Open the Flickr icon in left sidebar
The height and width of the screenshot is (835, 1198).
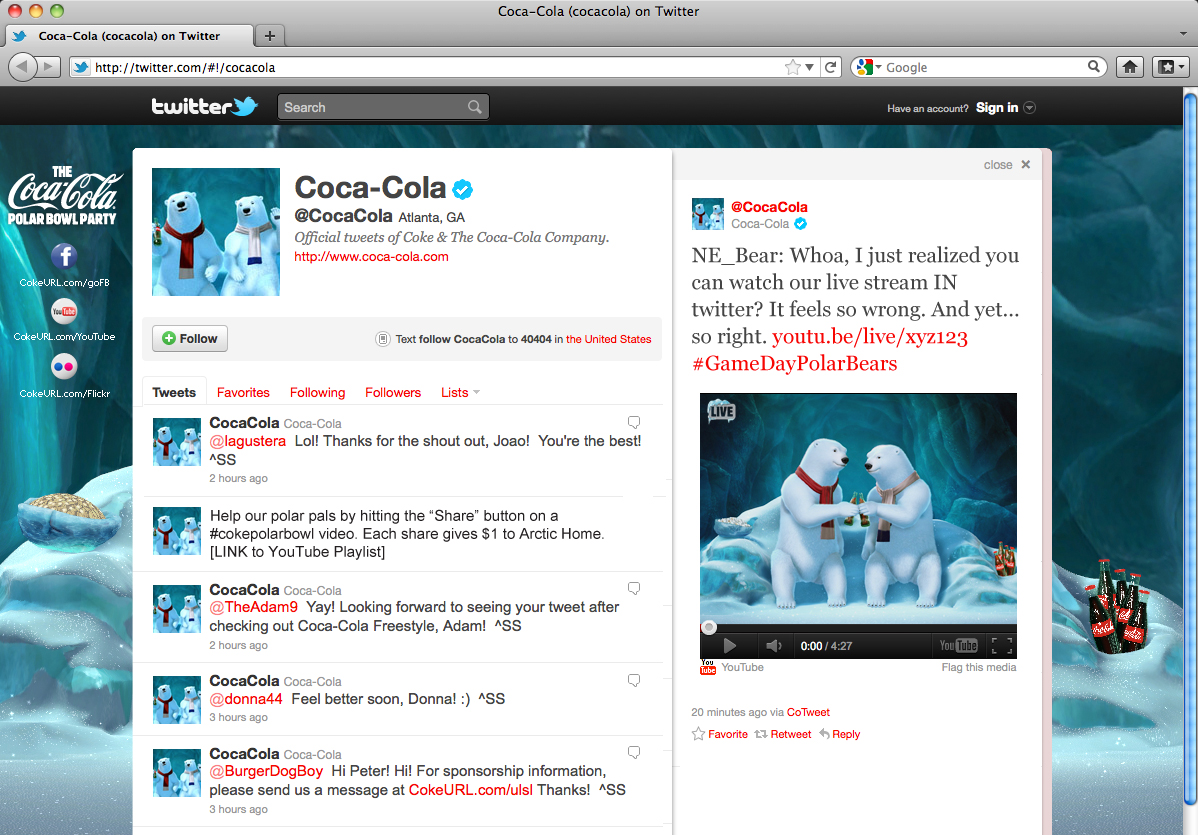[x=64, y=367]
